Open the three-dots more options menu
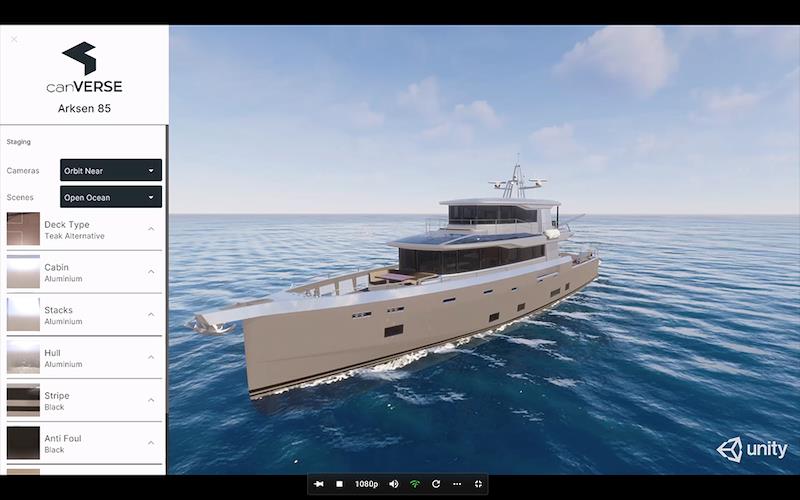Screen dimensions: 800x500 coord(457,484)
